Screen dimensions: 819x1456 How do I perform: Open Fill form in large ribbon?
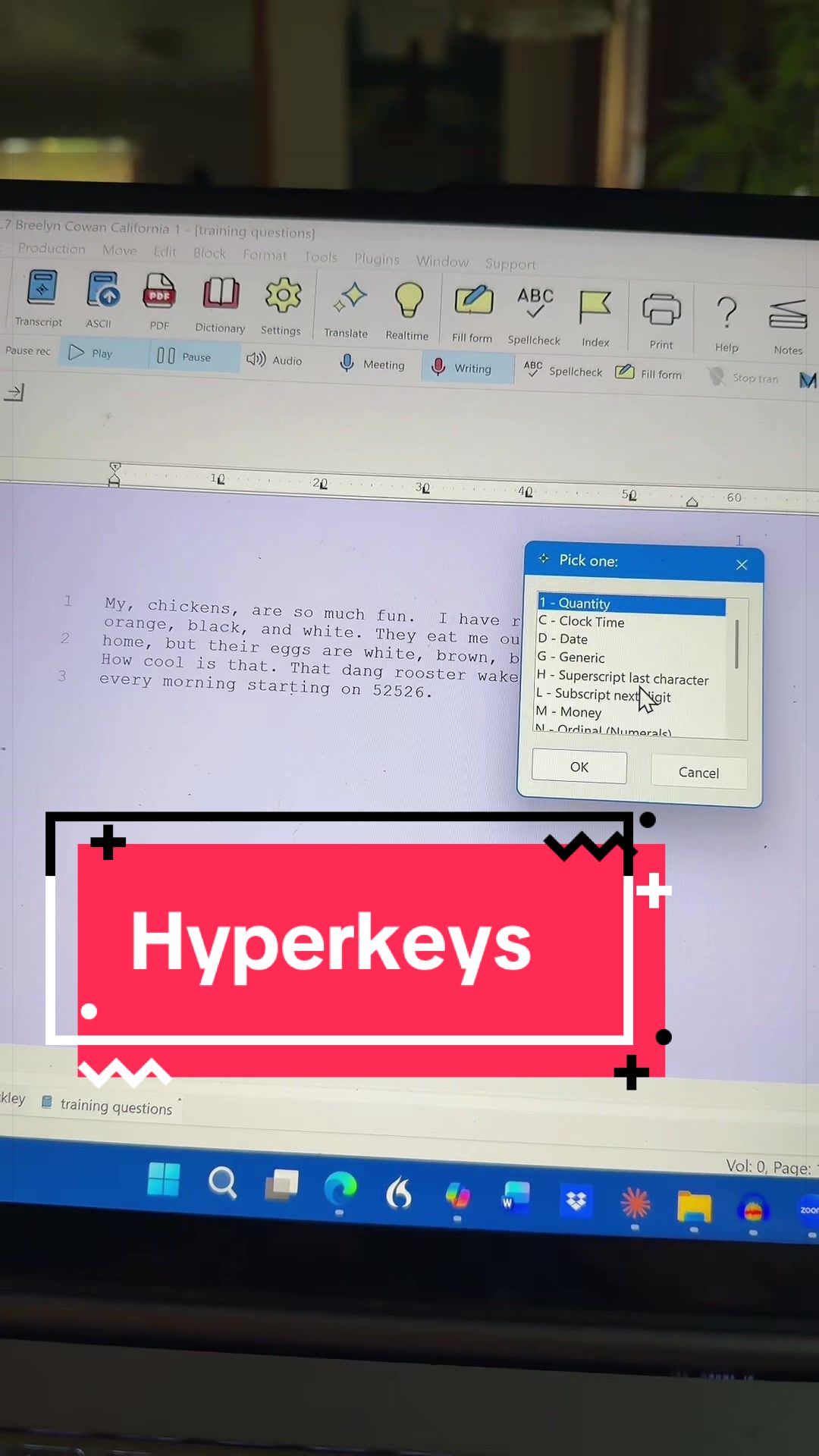[x=472, y=313]
